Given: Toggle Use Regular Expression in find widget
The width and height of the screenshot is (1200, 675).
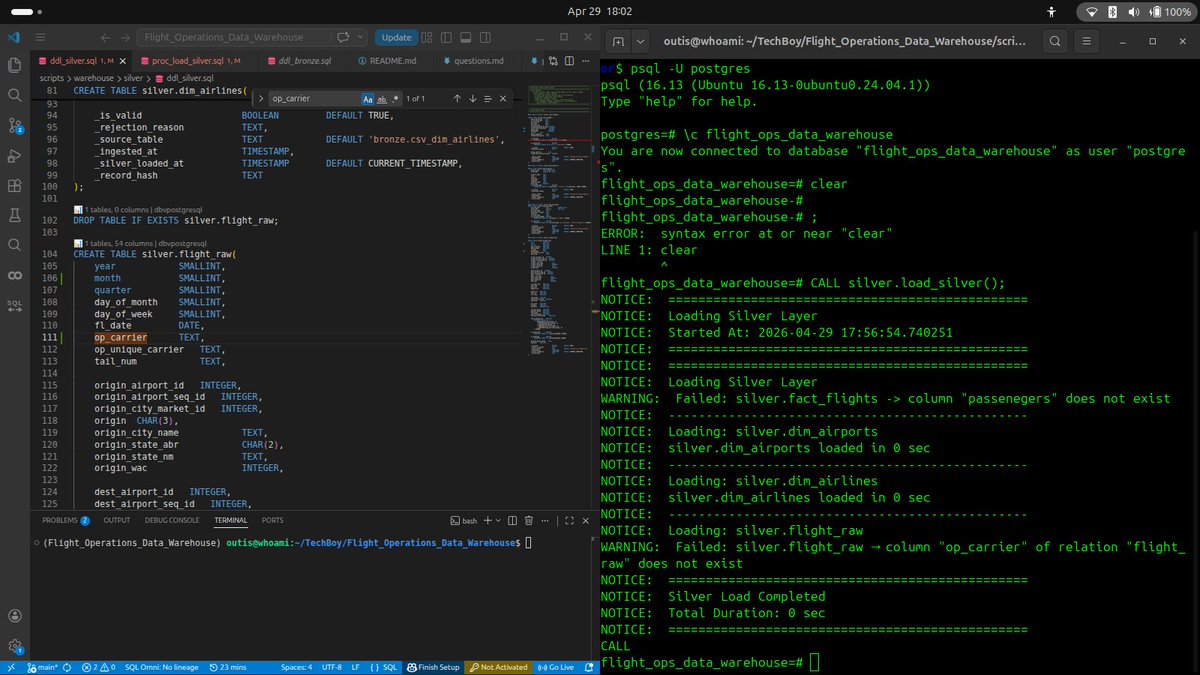Looking at the screenshot, I should (x=395, y=99).
